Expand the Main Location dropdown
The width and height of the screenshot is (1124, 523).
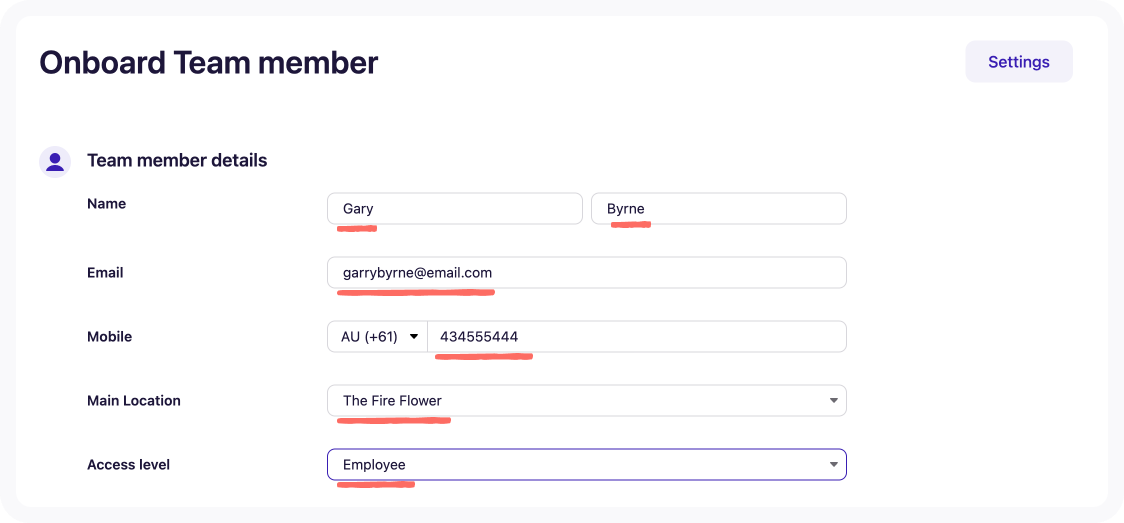[x=586, y=400]
